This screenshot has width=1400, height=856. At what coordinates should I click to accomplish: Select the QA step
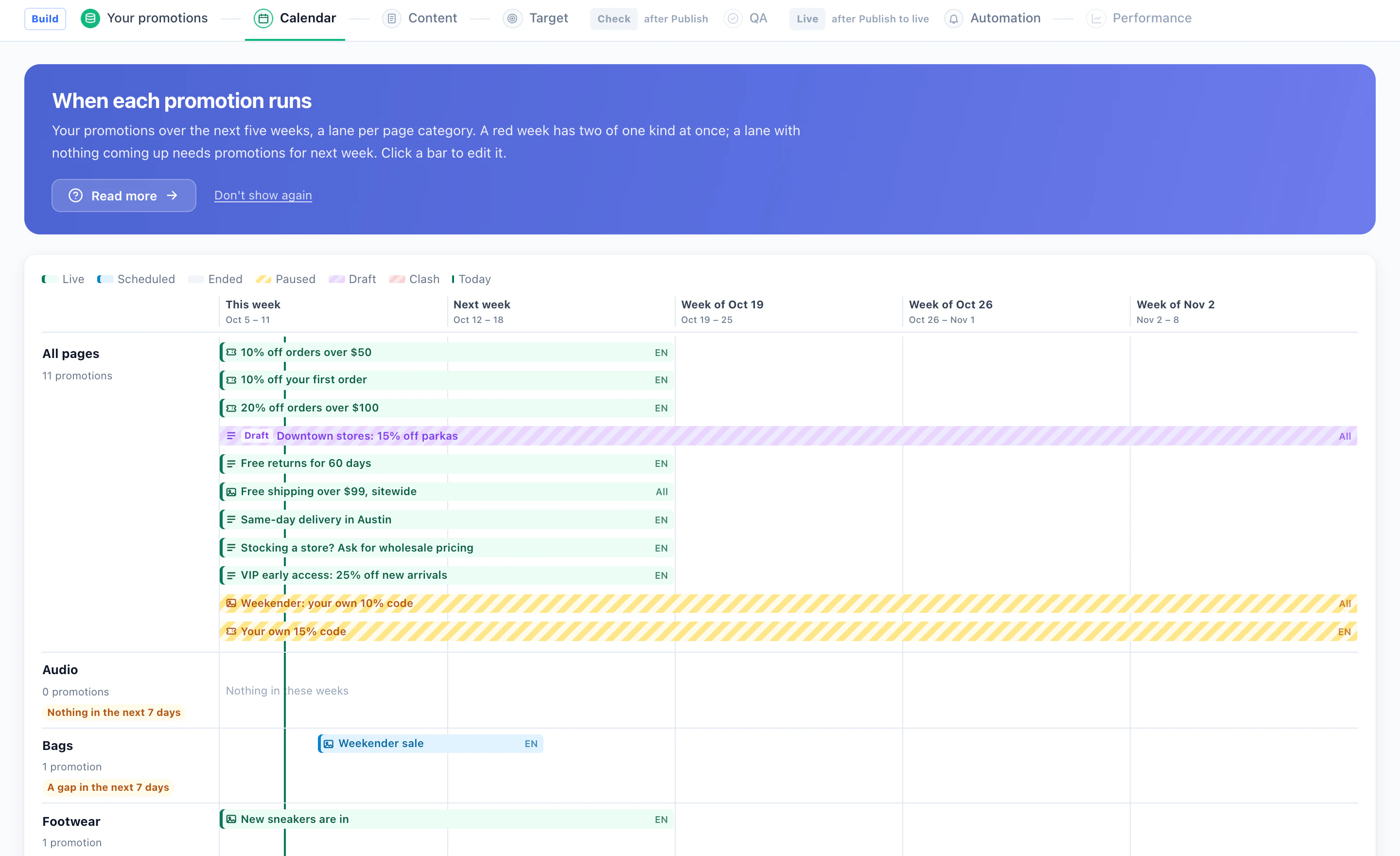tap(746, 18)
